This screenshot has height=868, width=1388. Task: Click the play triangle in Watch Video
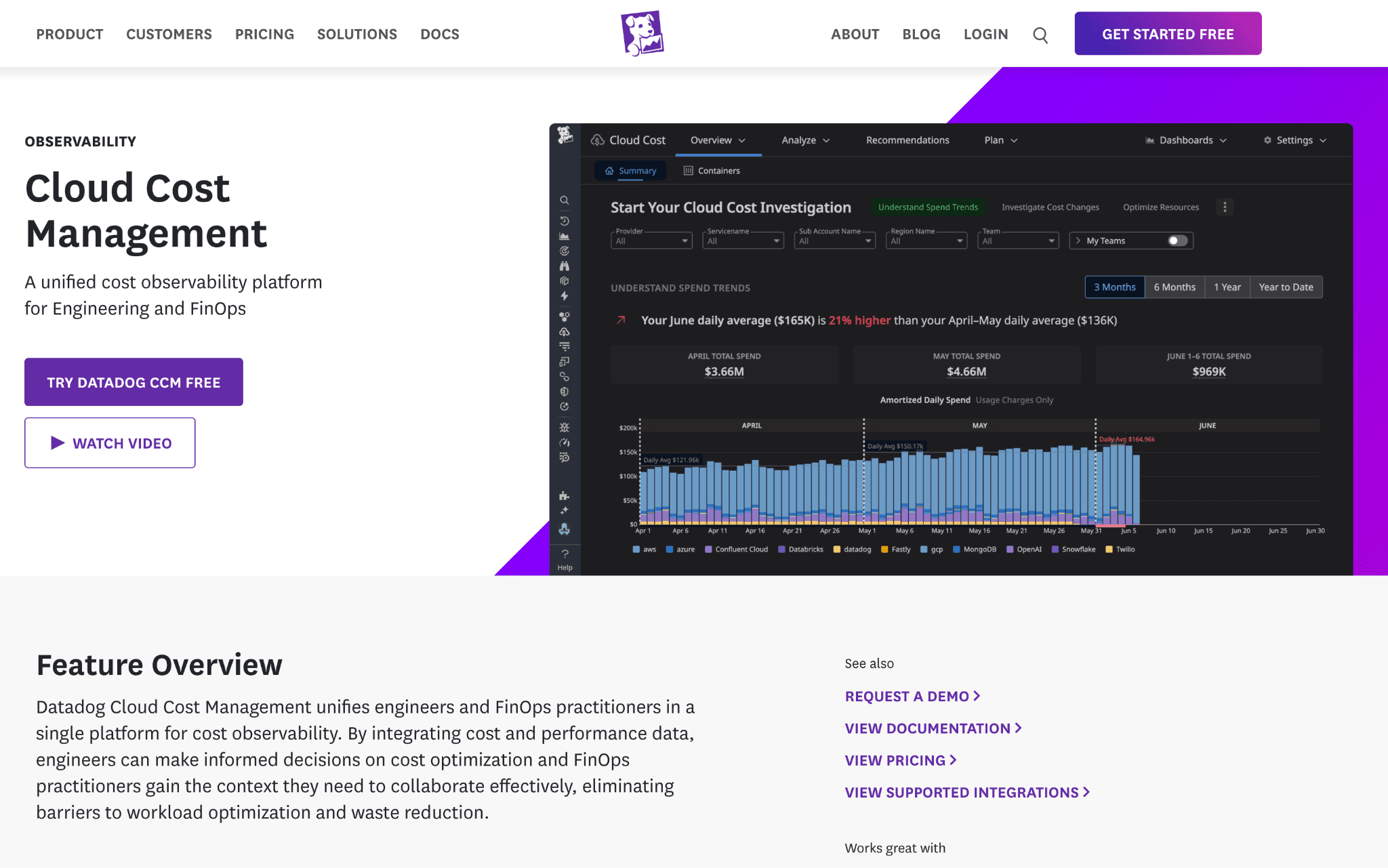pos(58,443)
